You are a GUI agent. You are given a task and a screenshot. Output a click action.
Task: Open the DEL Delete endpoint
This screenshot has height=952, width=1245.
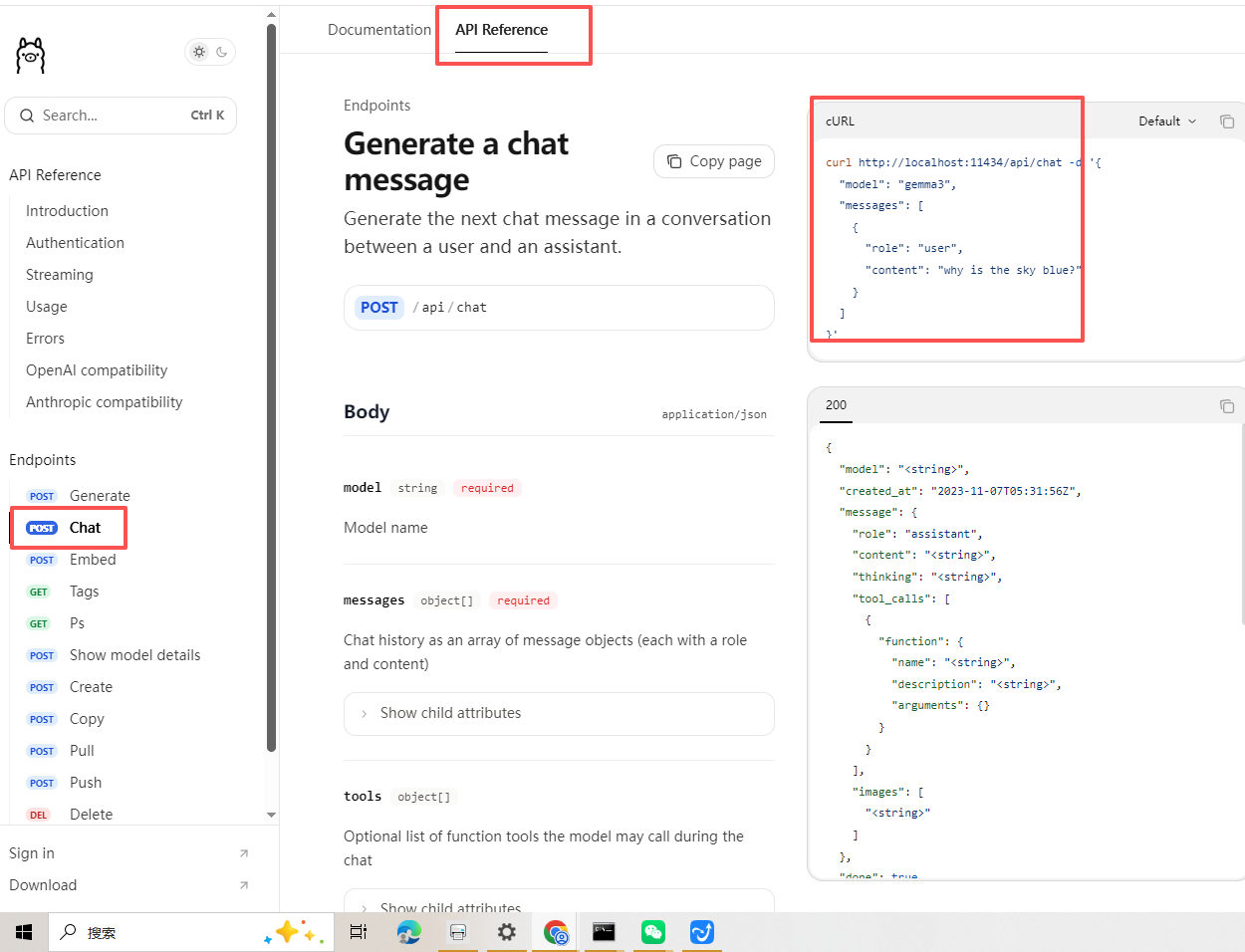click(69, 815)
